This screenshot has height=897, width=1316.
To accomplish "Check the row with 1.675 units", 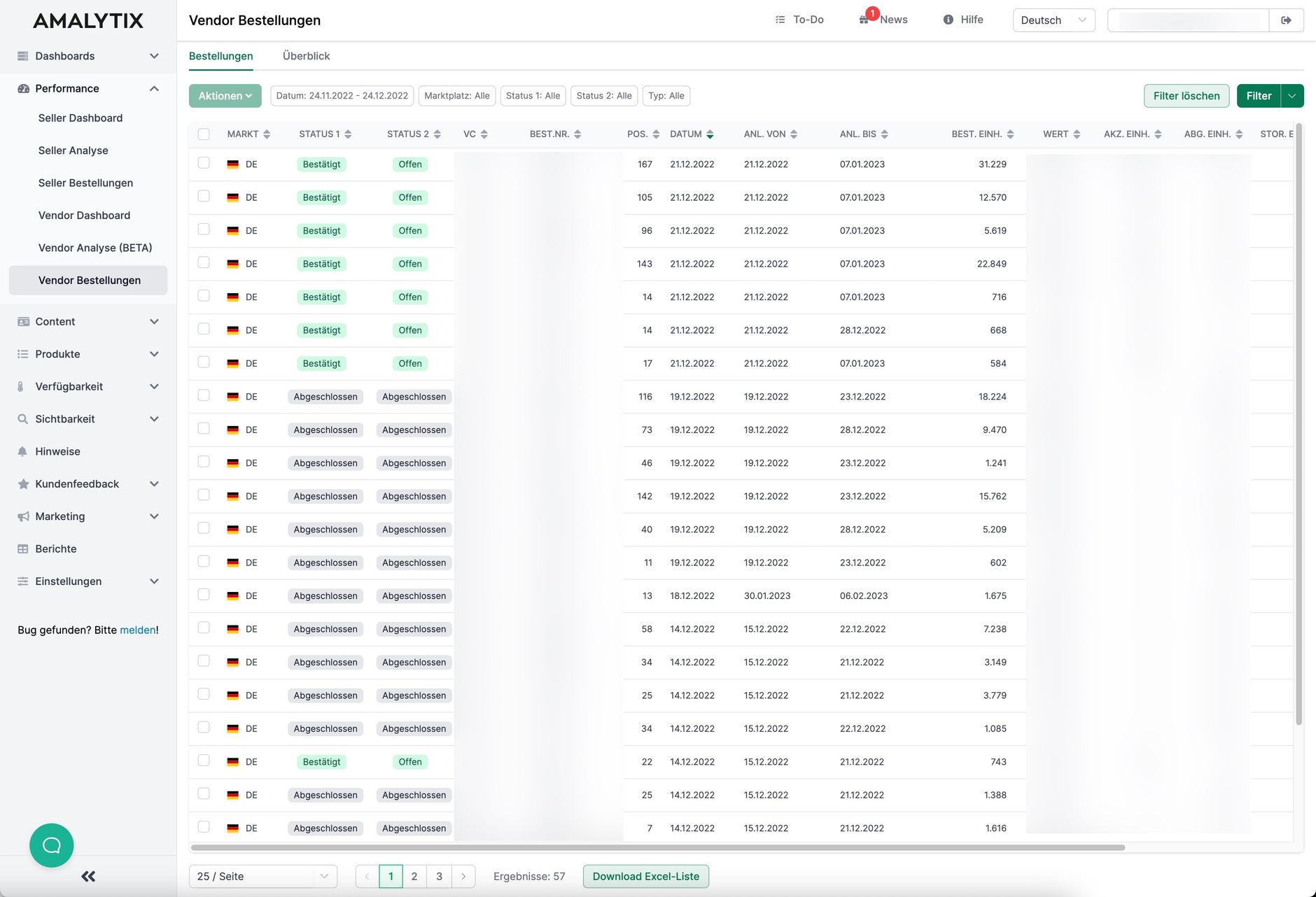I will coord(204,595).
